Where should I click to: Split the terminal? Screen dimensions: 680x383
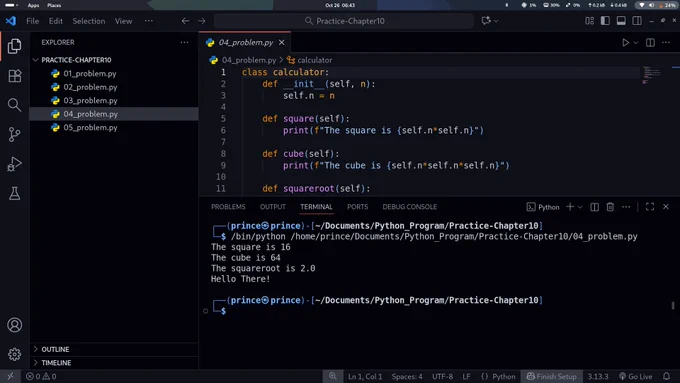pyautogui.click(x=595, y=207)
